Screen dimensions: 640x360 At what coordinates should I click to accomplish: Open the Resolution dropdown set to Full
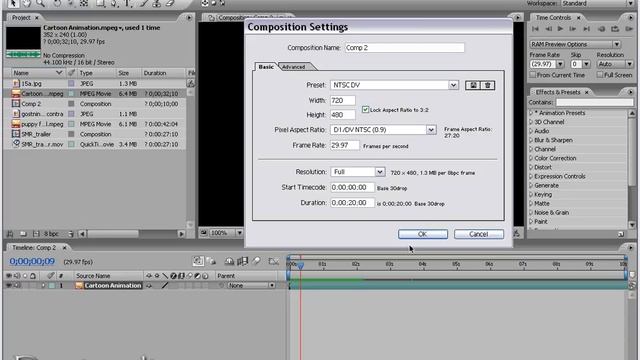pyautogui.click(x=358, y=172)
